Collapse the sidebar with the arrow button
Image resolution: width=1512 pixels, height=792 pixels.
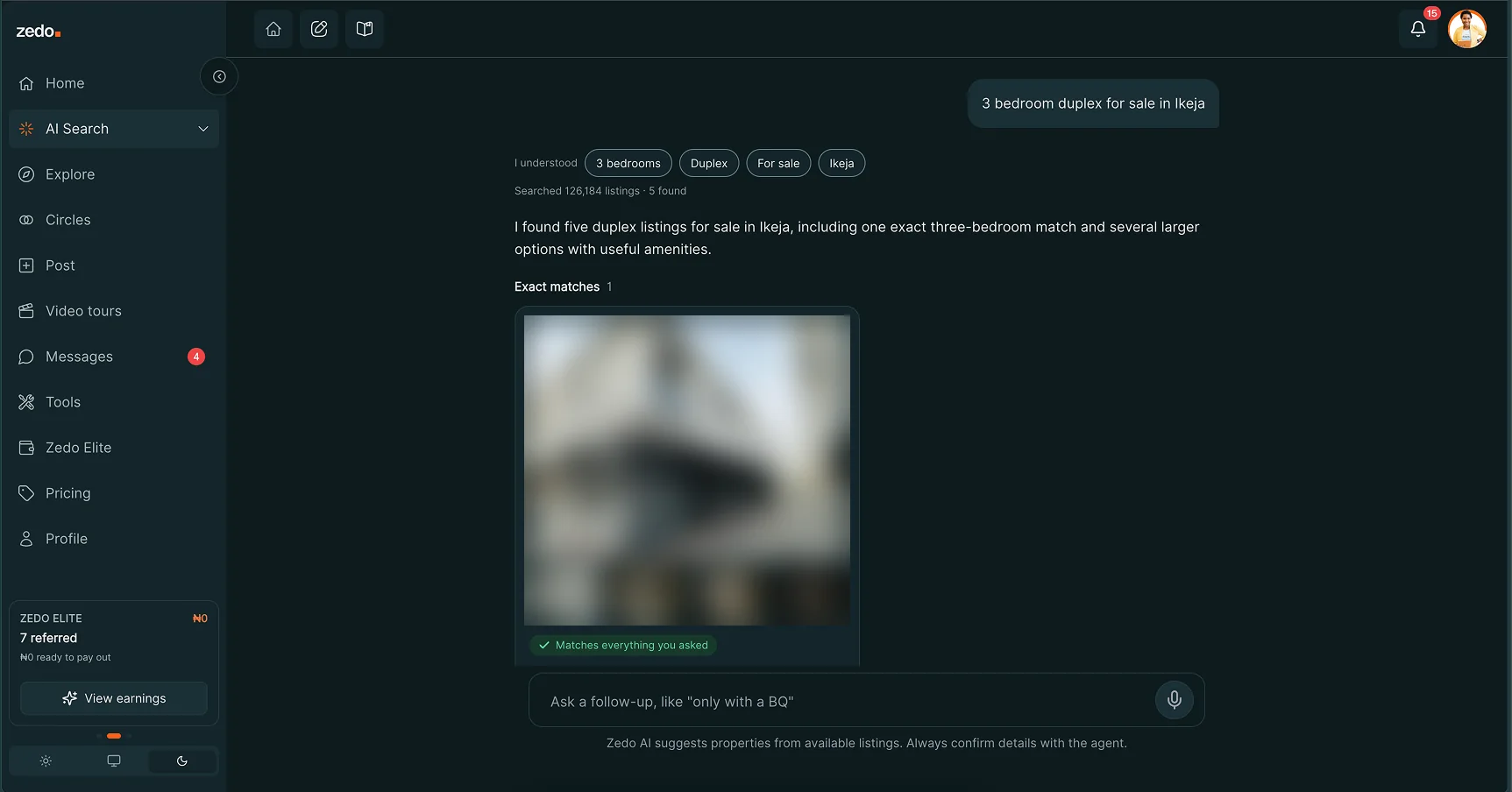219,77
